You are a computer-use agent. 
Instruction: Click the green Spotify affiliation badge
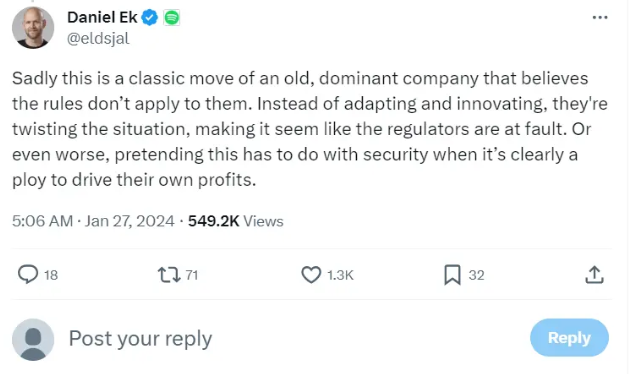pyautogui.click(x=171, y=18)
